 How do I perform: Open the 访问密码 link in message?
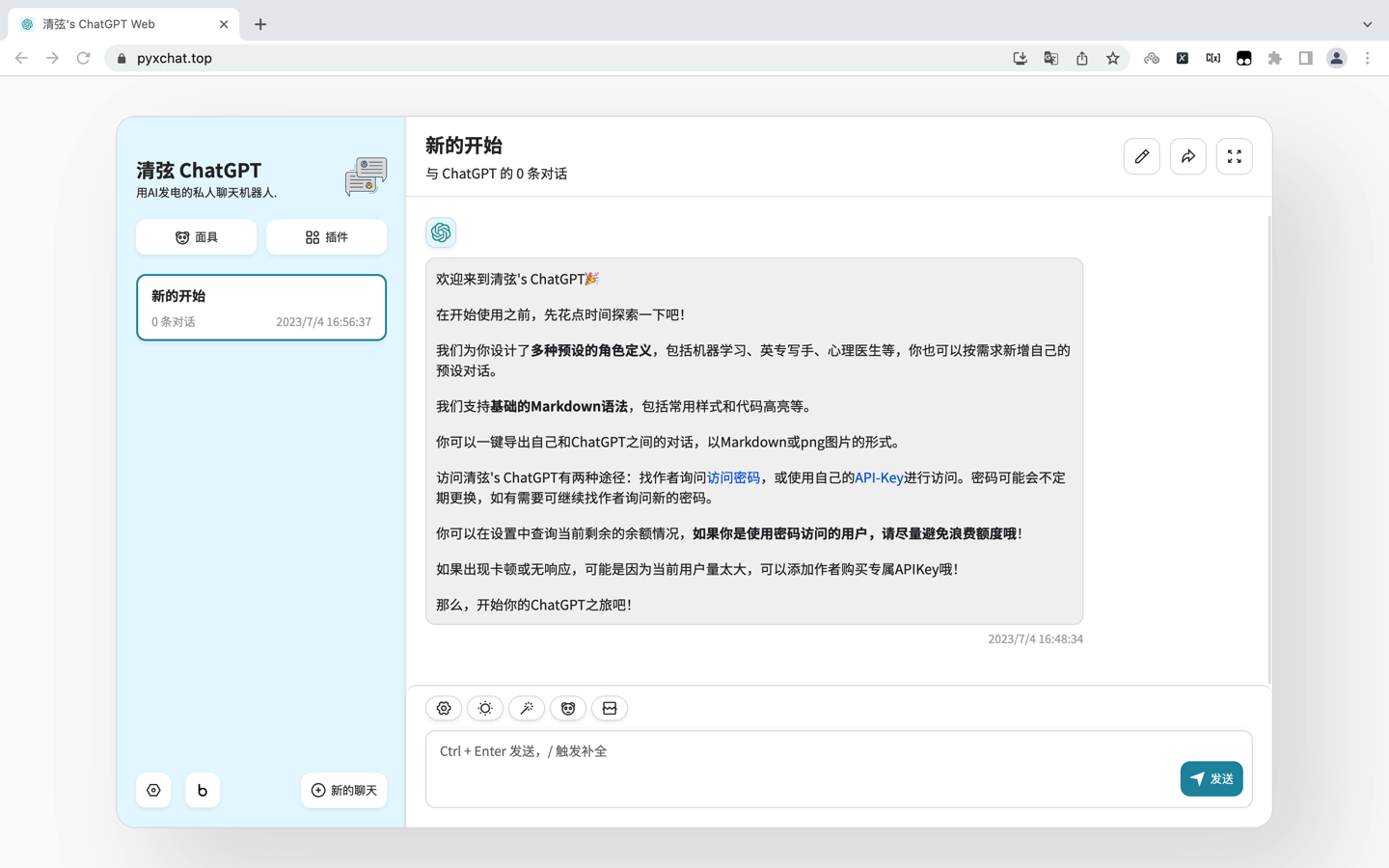coord(733,477)
